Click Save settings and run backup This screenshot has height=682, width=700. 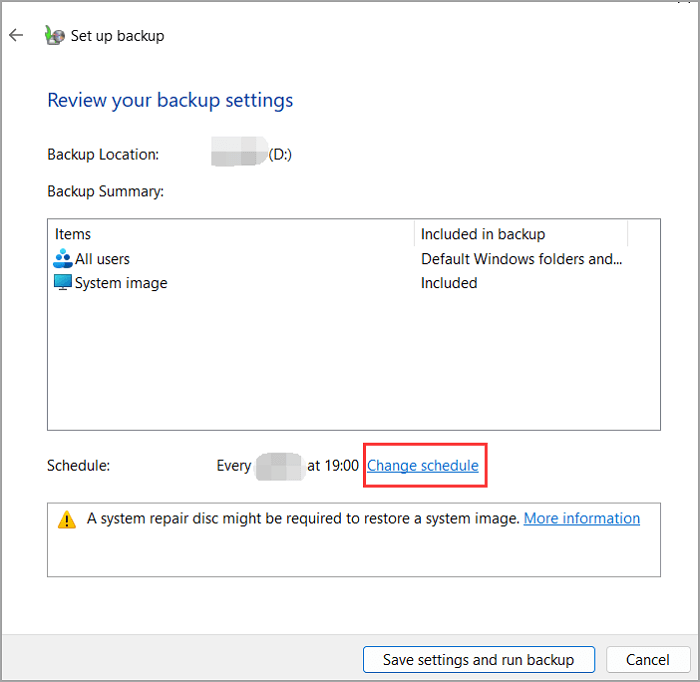tap(479, 659)
